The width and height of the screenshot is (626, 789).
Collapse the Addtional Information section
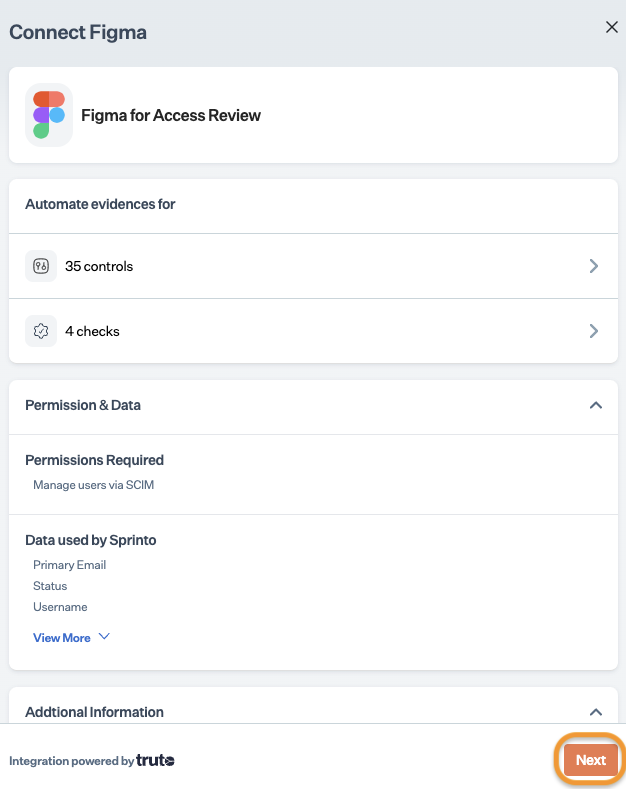596,712
